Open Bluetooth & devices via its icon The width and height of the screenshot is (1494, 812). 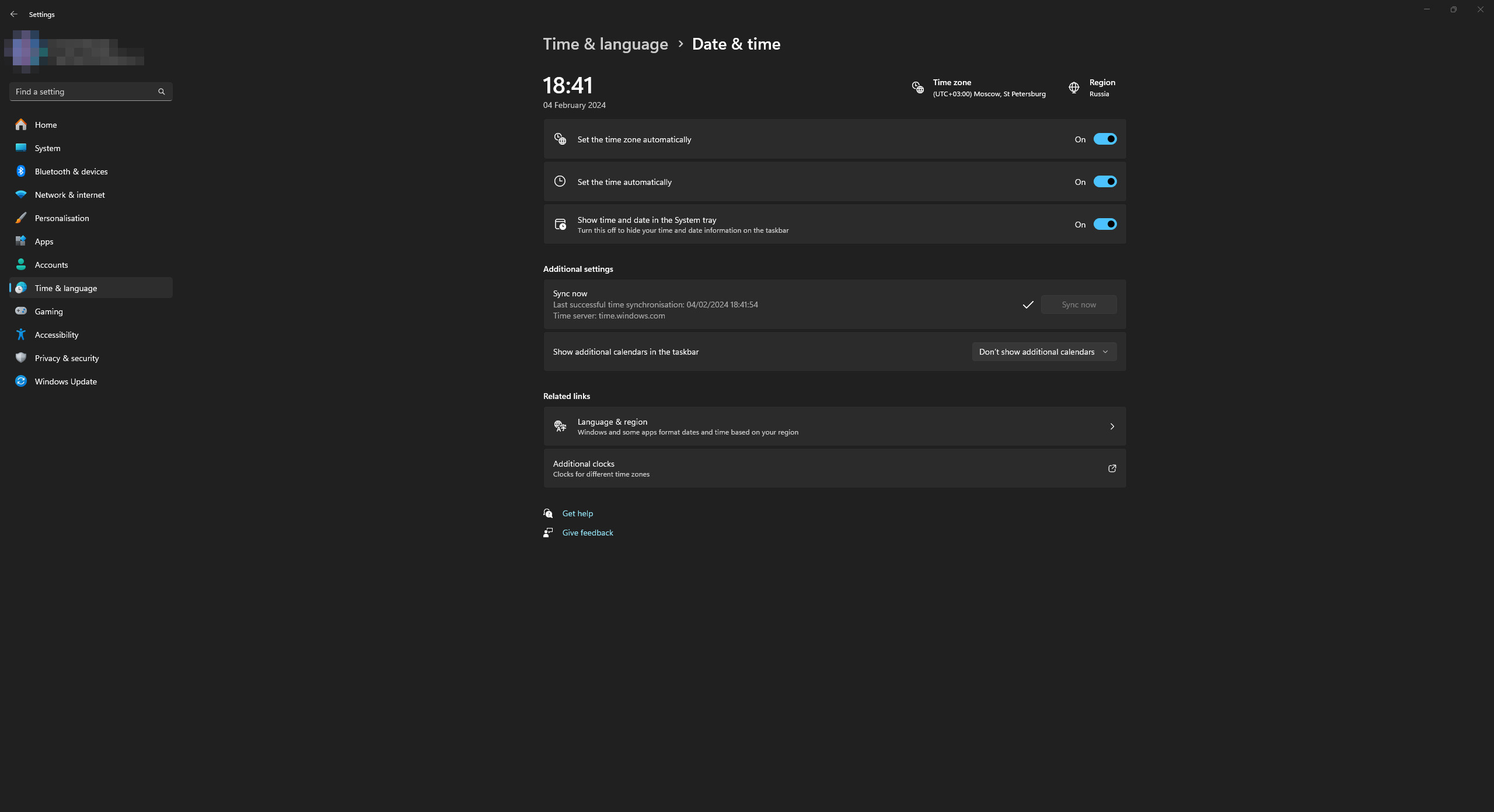21,171
